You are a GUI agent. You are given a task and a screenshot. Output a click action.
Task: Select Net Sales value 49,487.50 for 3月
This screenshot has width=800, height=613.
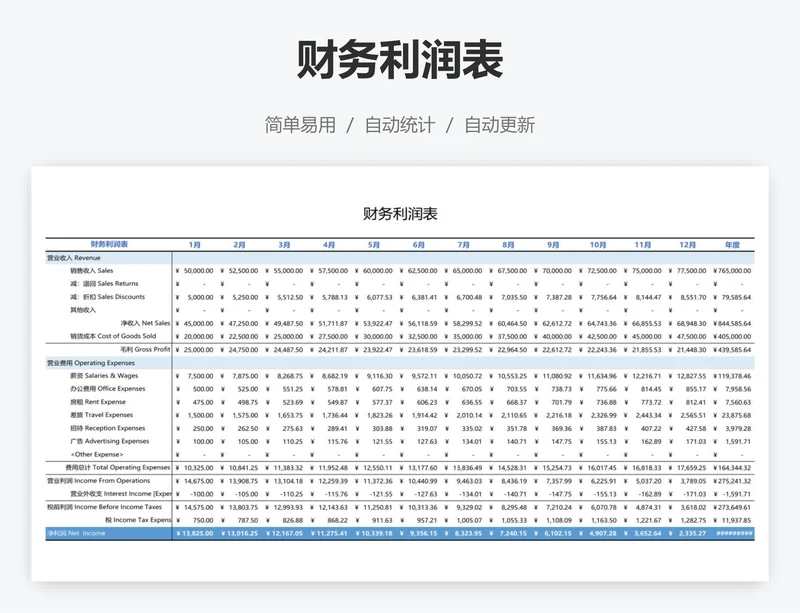coord(288,324)
